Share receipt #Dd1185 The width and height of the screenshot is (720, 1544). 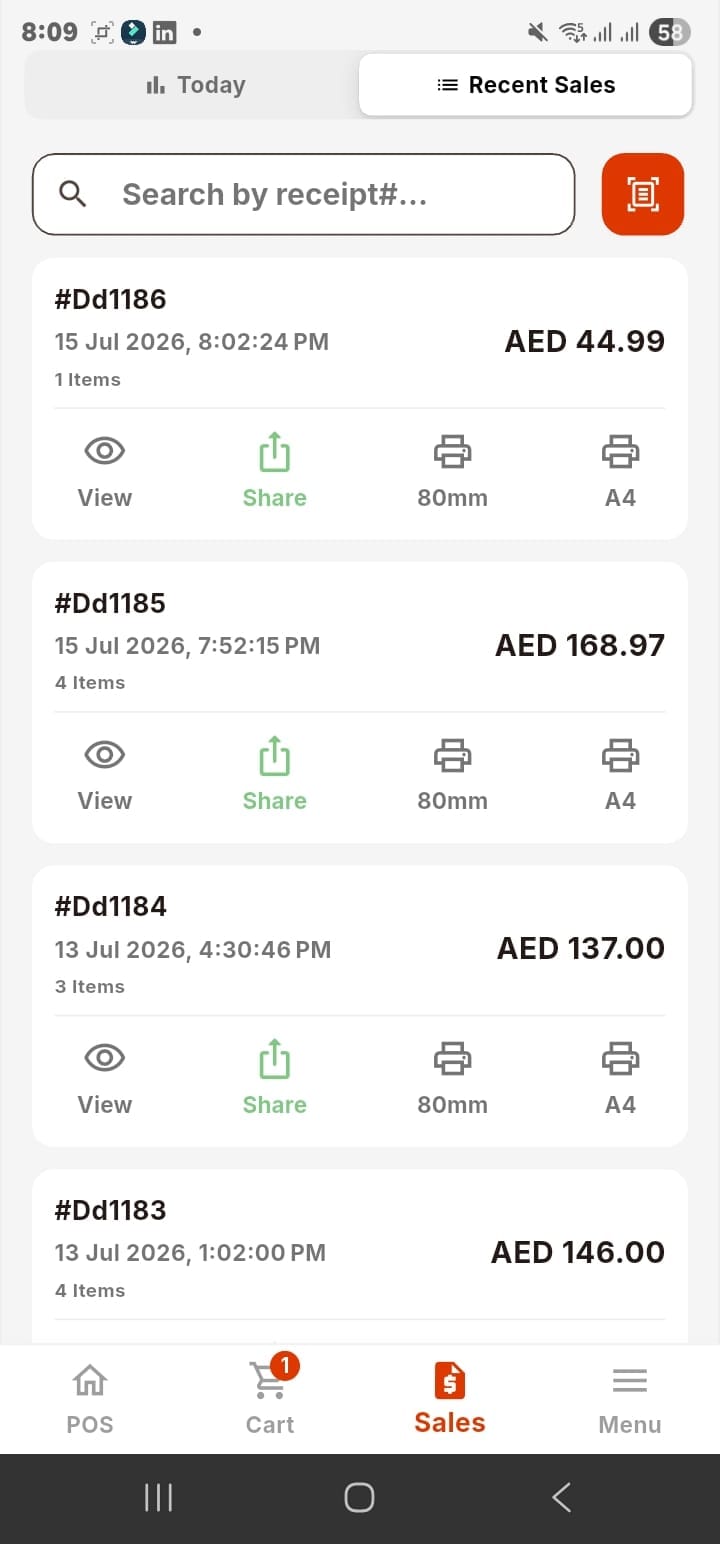(274, 774)
